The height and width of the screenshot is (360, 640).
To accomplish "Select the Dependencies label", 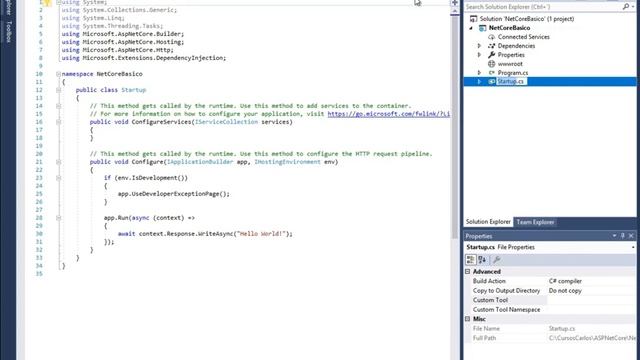I will click(516, 46).
